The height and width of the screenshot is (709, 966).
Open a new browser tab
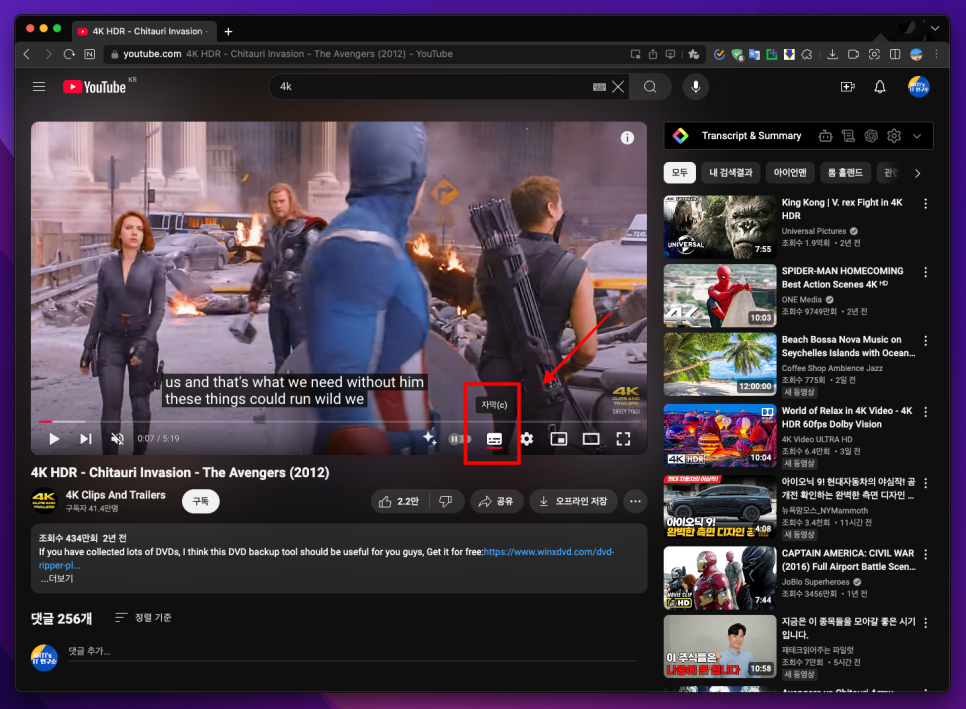click(x=228, y=31)
